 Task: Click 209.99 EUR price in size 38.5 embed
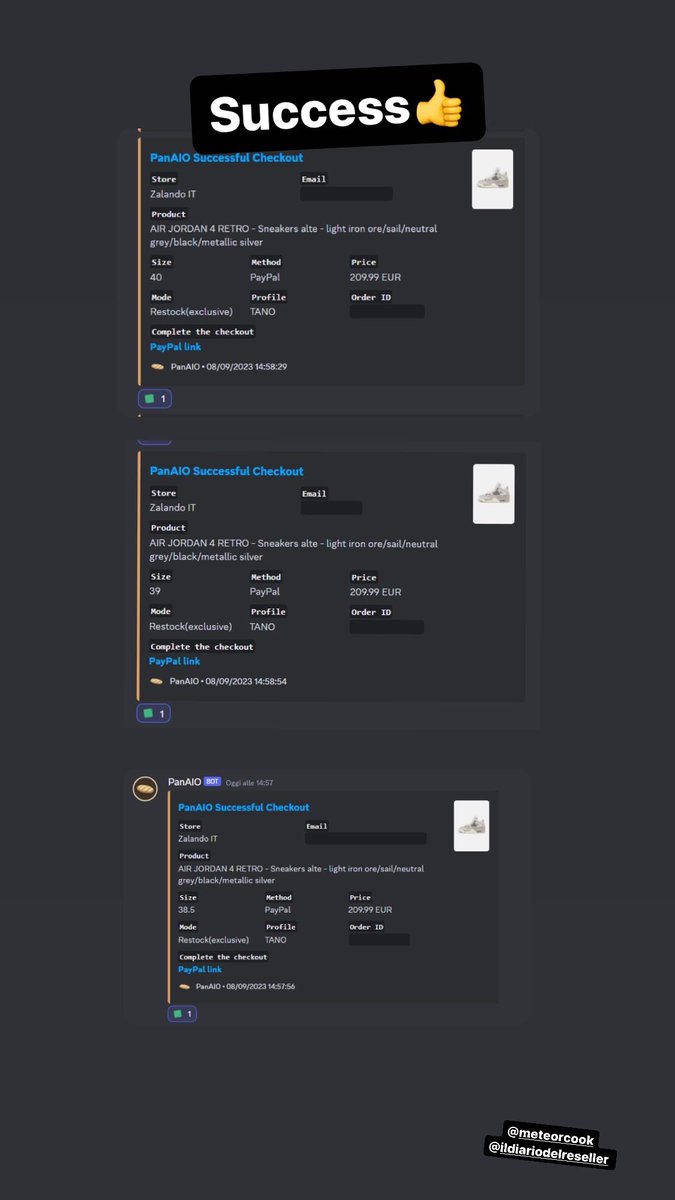pyautogui.click(x=370, y=910)
